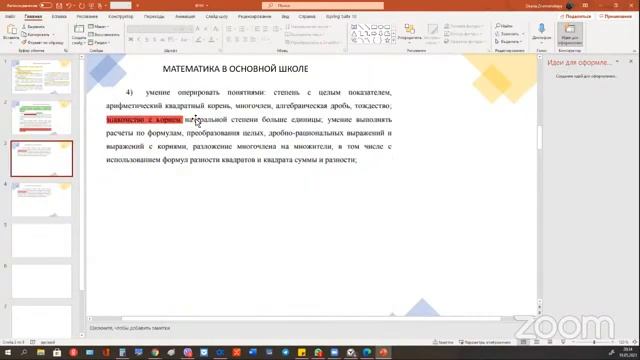
Task: Click the Поделиться share button
Action: [576, 16]
